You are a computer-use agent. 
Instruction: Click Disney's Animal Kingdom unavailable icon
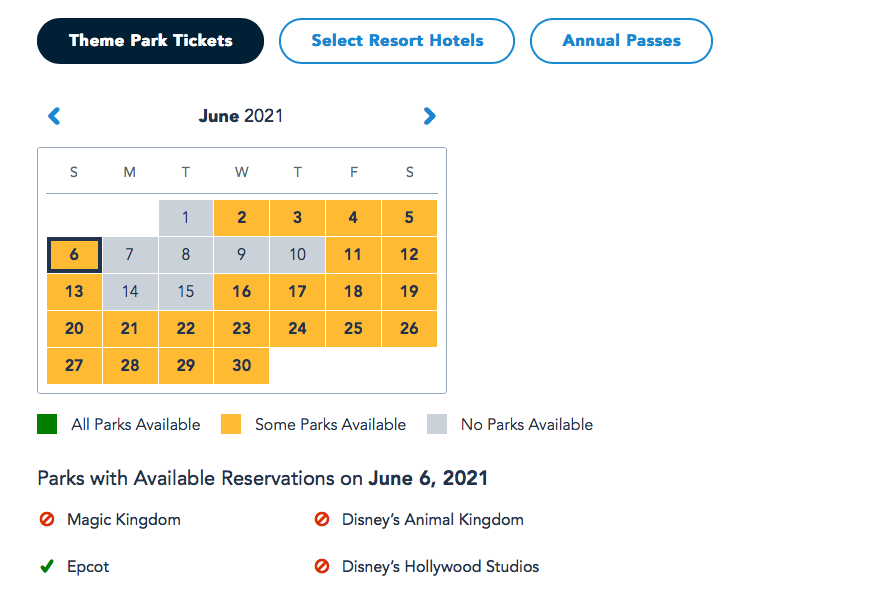[x=322, y=520]
